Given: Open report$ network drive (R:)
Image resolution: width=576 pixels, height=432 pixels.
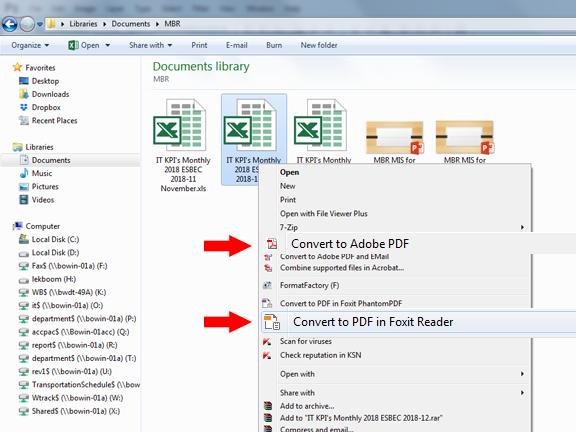Looking at the screenshot, I should [68, 345].
